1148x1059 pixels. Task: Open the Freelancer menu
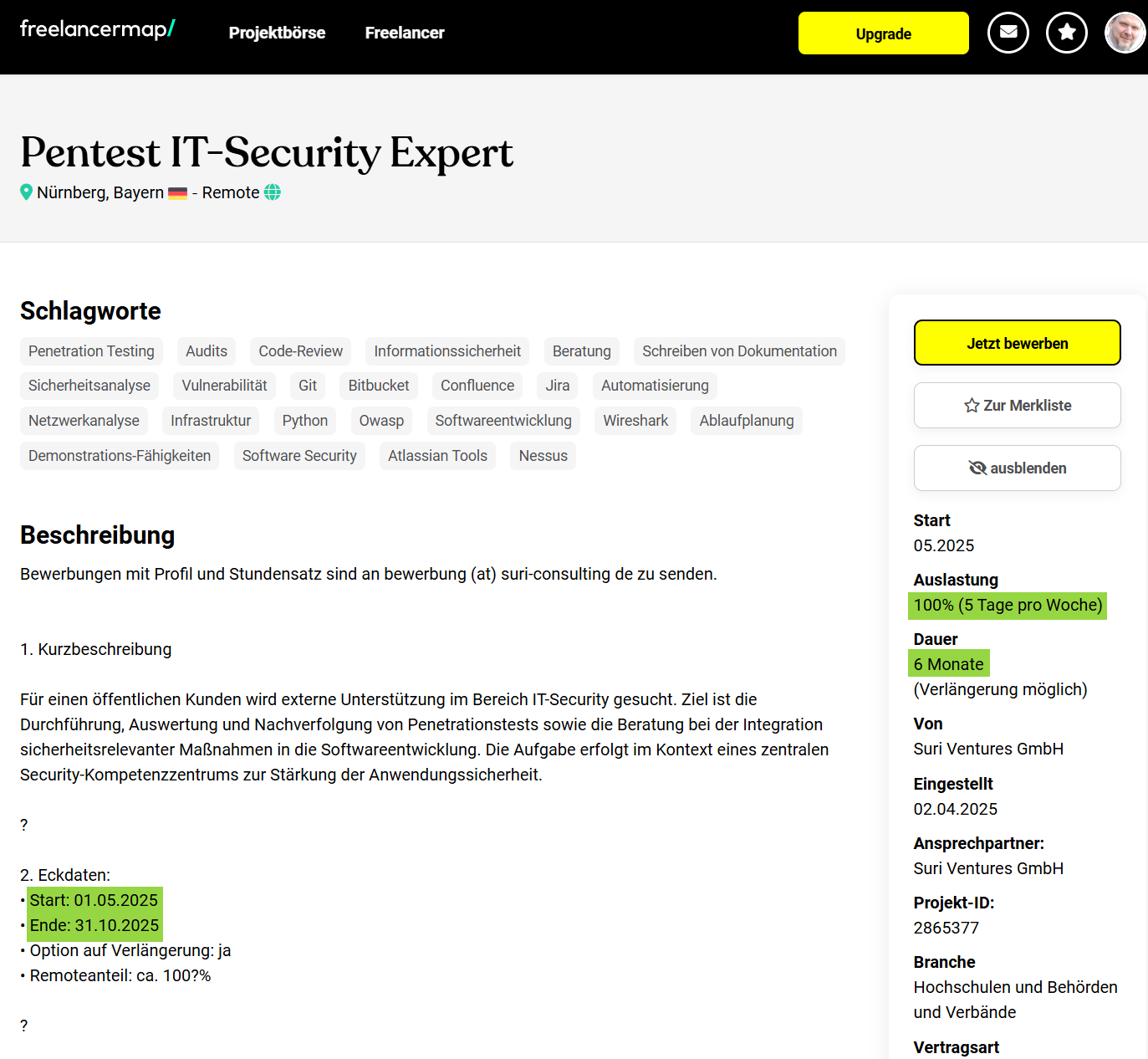click(405, 33)
